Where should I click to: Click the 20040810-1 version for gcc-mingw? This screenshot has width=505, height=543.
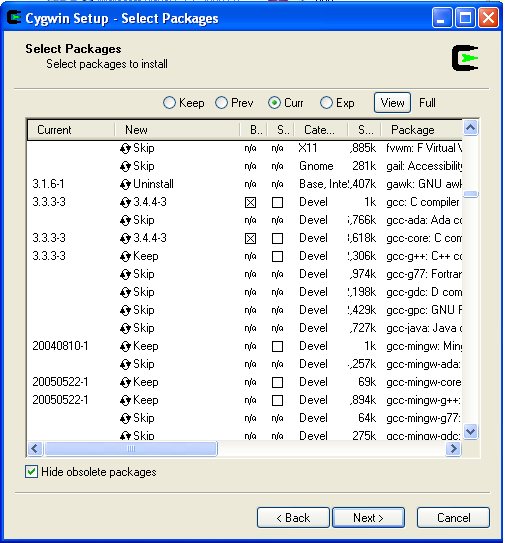60,346
